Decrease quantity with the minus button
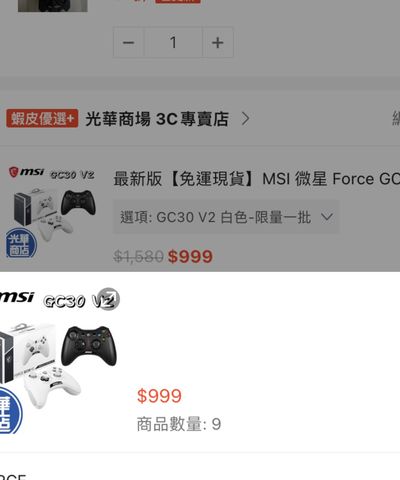400x480 pixels. (128, 43)
